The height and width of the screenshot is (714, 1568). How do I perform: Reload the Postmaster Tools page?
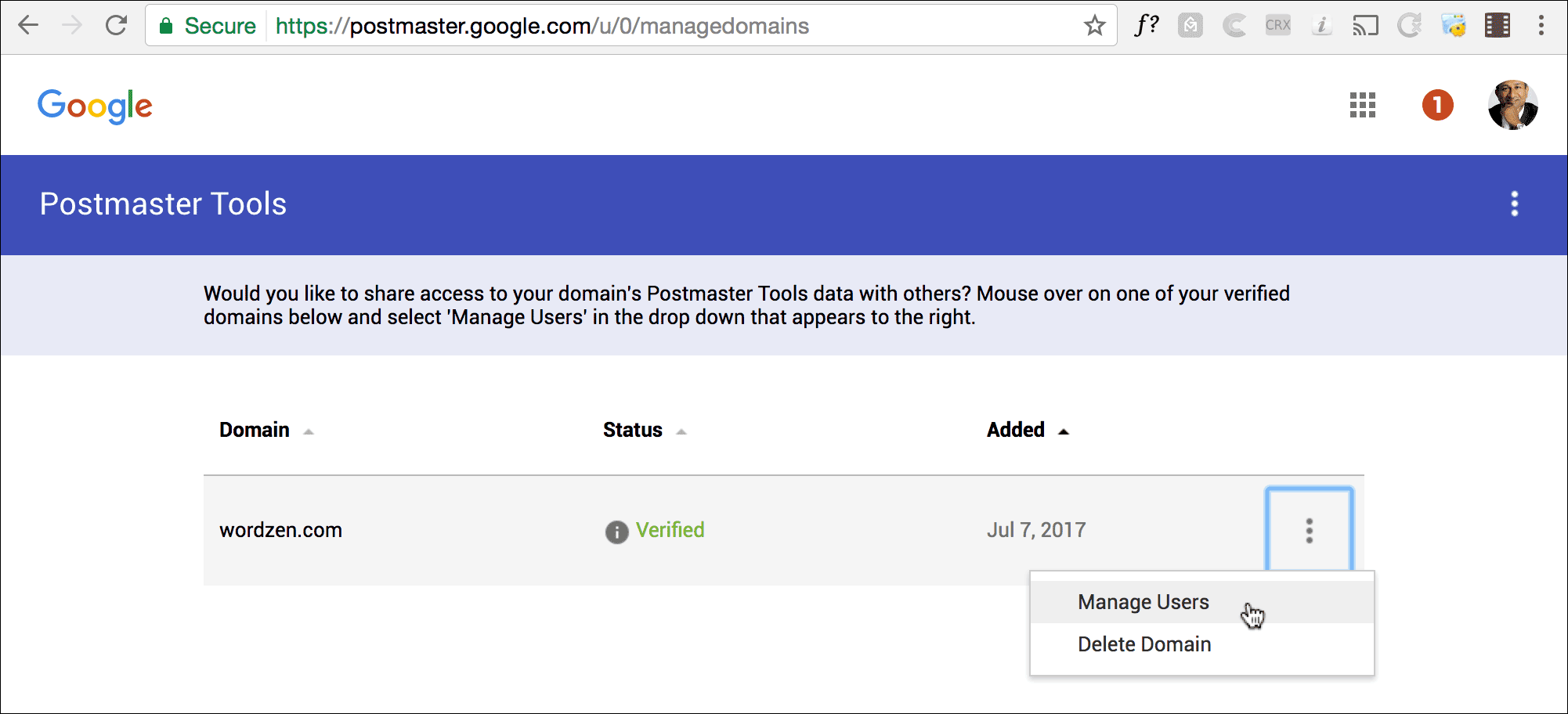click(116, 26)
